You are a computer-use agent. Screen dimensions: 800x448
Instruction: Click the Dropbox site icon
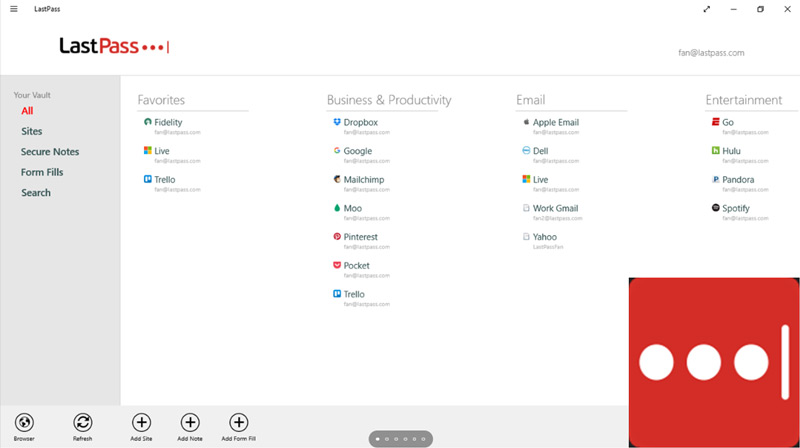coord(337,122)
